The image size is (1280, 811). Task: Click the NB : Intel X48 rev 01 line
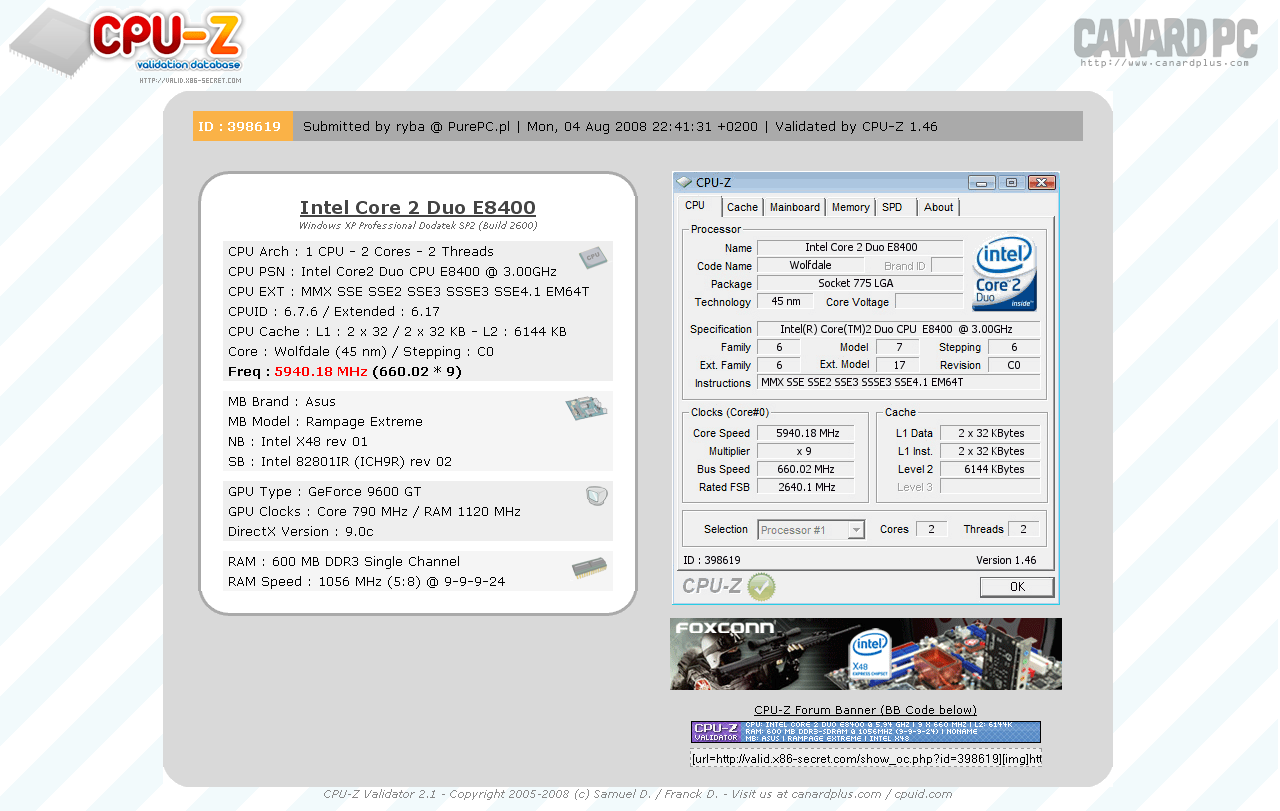click(298, 442)
